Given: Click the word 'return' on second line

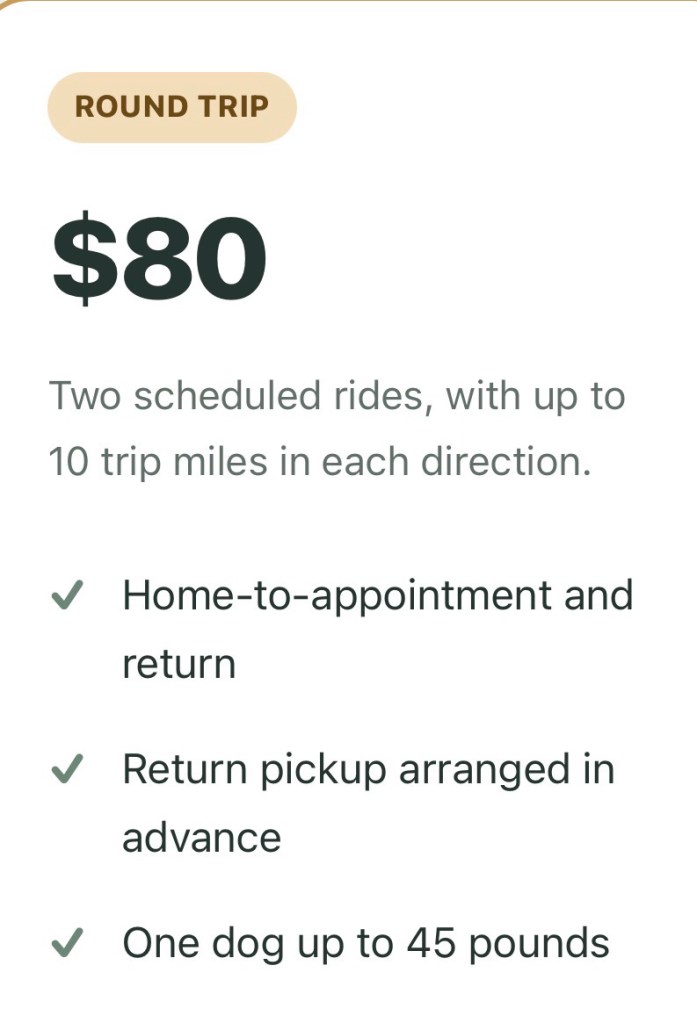Looking at the screenshot, I should click(179, 665).
